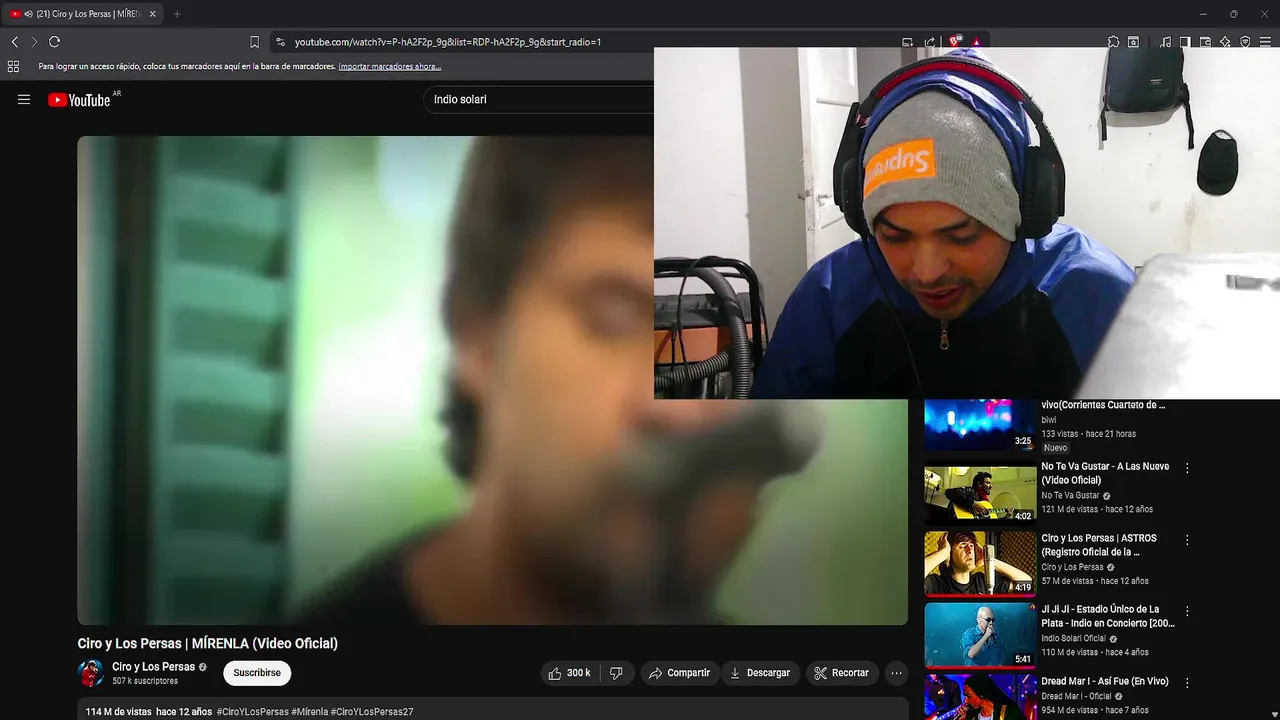This screenshot has height=720, width=1280.
Task: Close the Ciro y Los Persas browser tab
Action: click(x=153, y=14)
